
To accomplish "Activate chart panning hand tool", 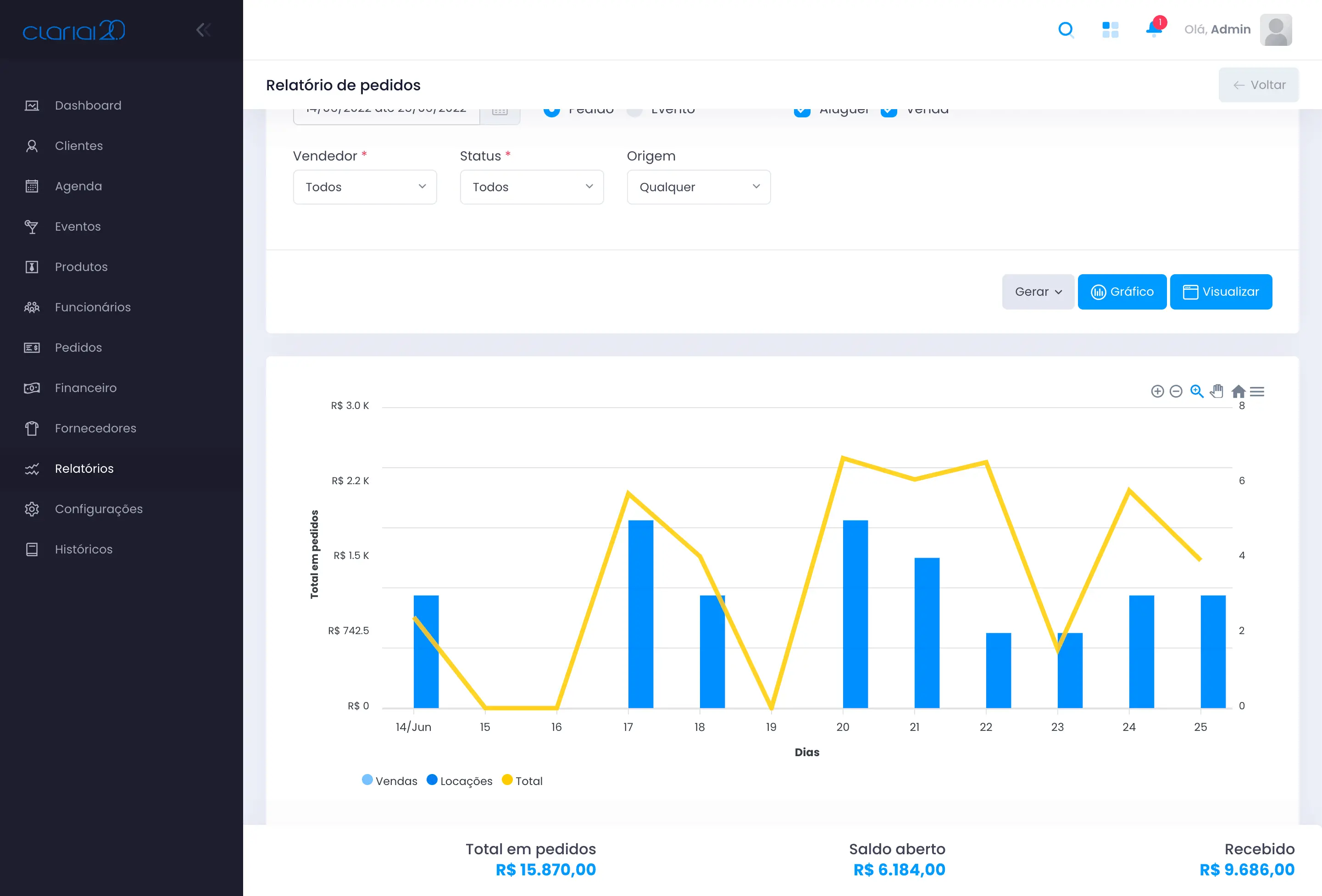I will pyautogui.click(x=1217, y=391).
